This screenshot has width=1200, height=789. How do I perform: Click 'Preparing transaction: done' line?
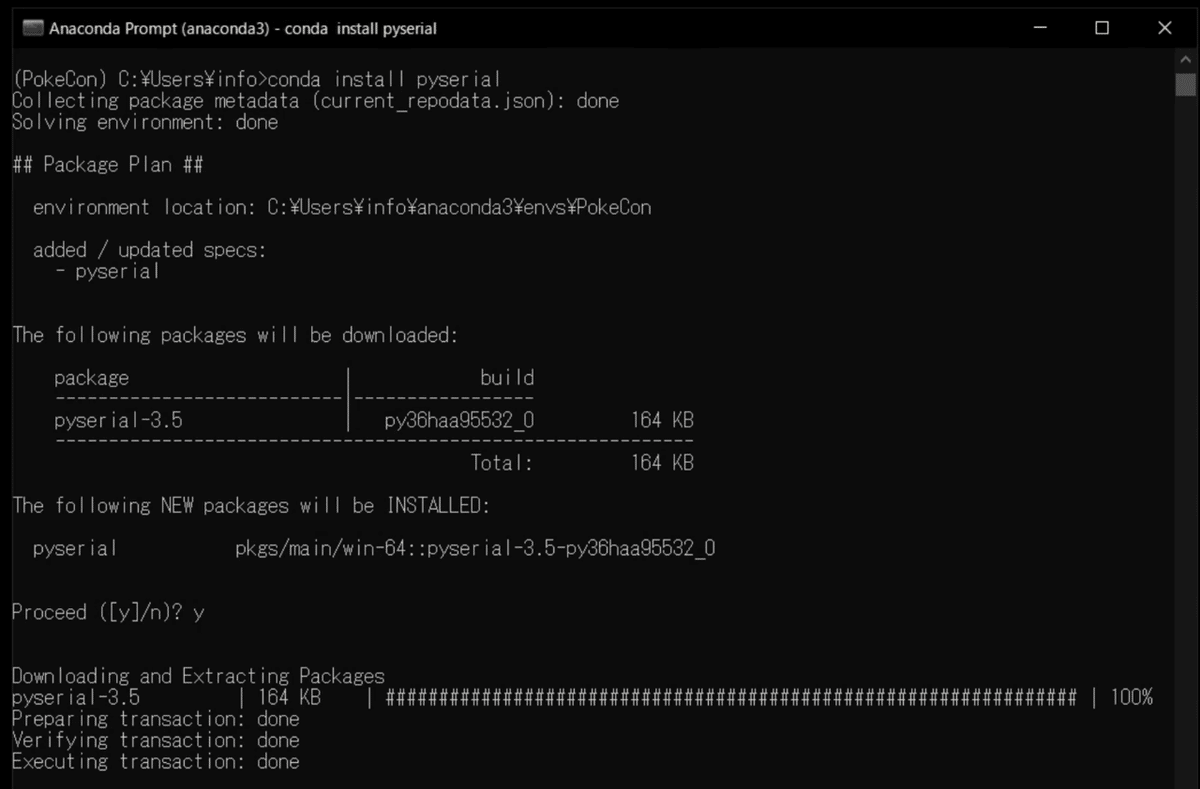156,719
